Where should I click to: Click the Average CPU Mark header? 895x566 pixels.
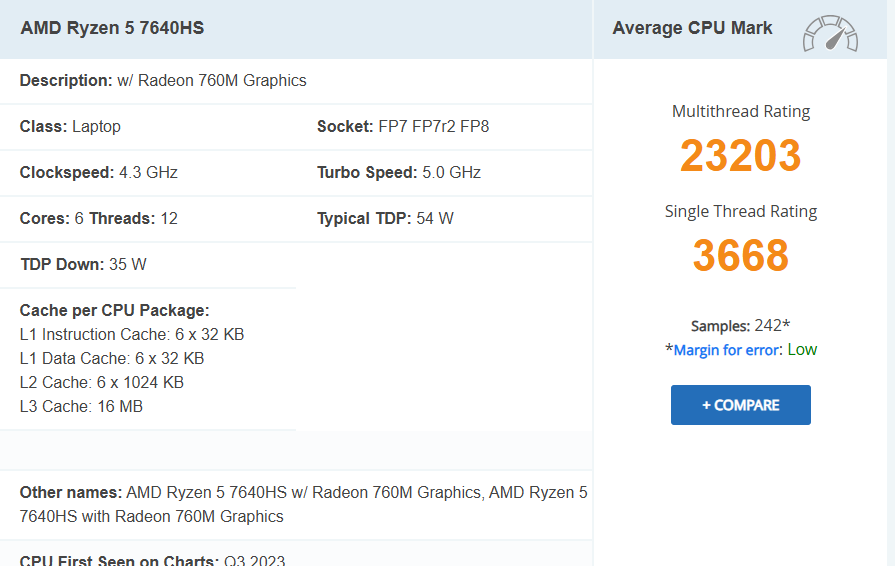pos(692,28)
